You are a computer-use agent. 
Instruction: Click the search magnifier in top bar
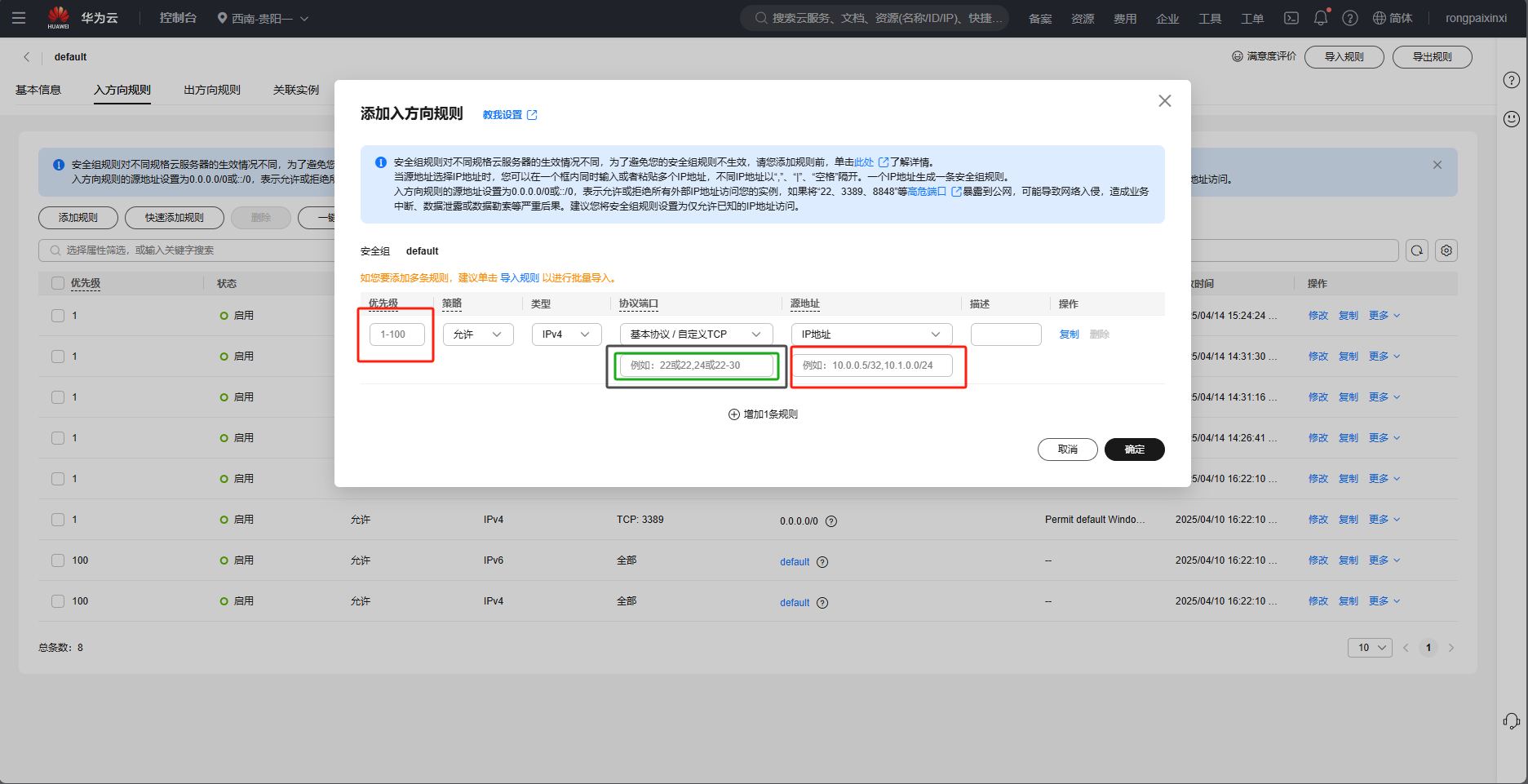pyautogui.click(x=760, y=18)
